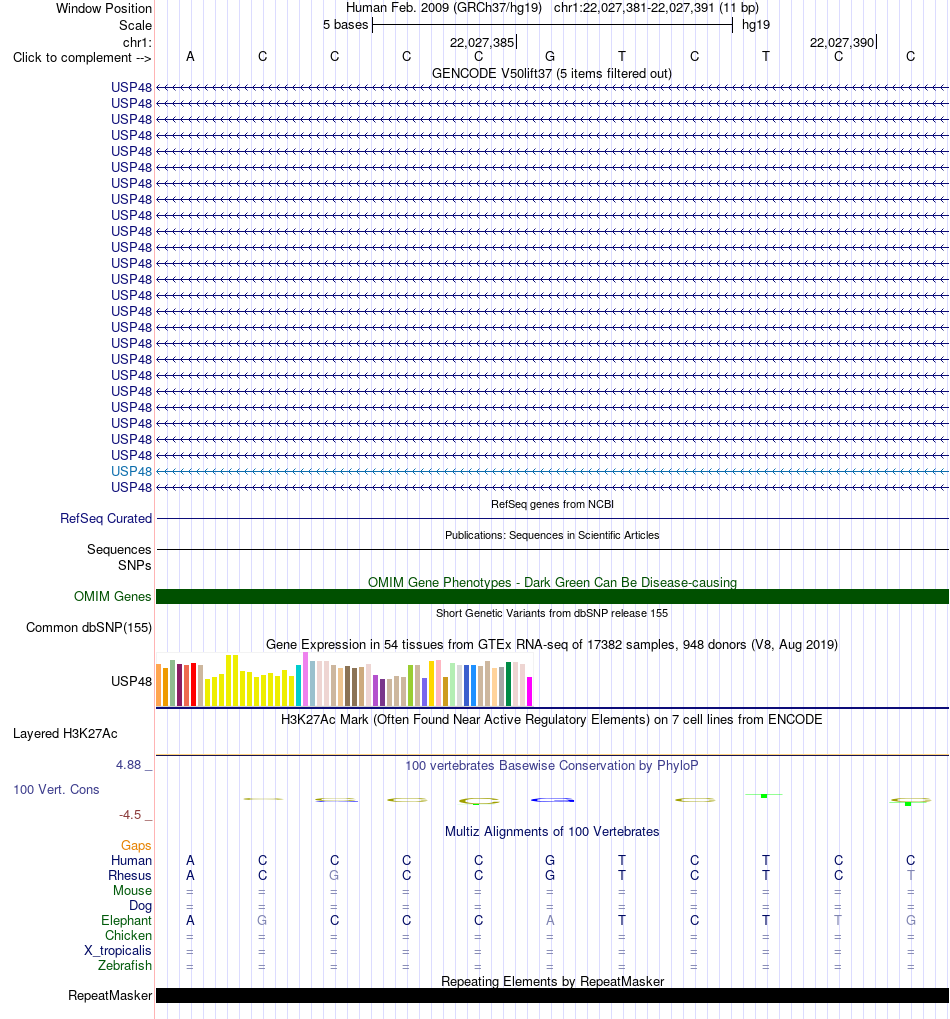Click the 'Sequences SNPs' track label

120,558
